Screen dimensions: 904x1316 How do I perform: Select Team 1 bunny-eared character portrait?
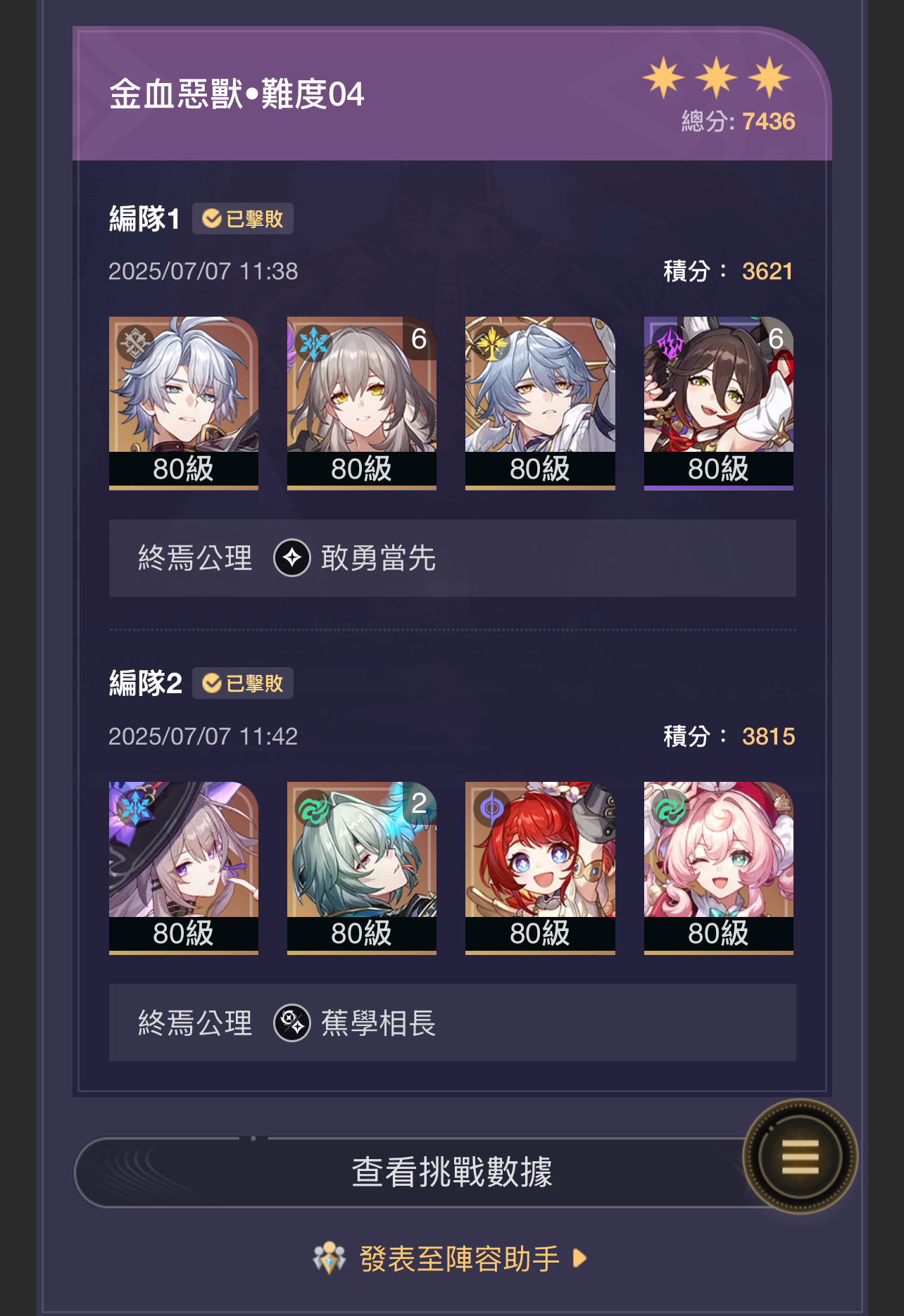[719, 403]
